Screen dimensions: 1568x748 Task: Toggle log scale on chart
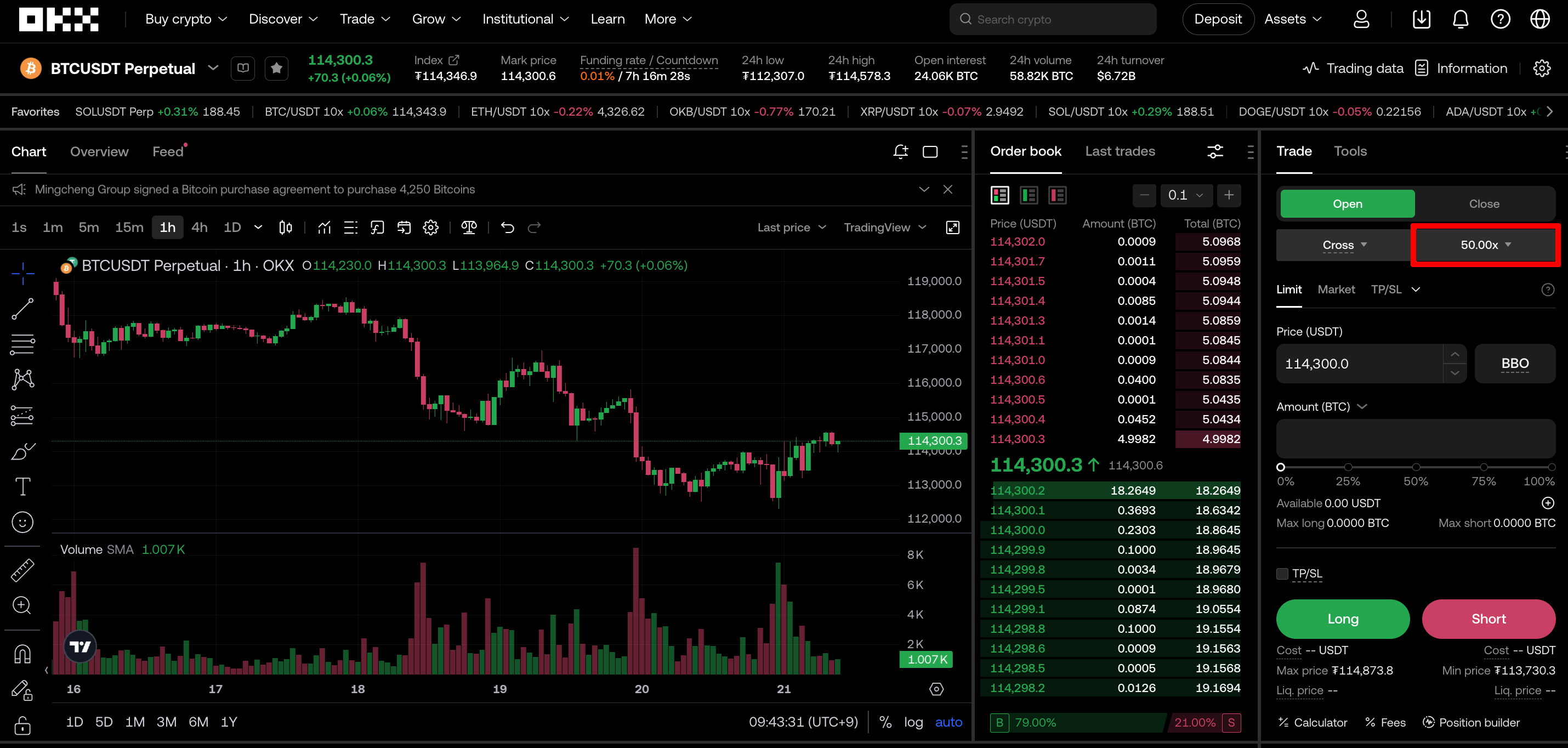coord(913,722)
